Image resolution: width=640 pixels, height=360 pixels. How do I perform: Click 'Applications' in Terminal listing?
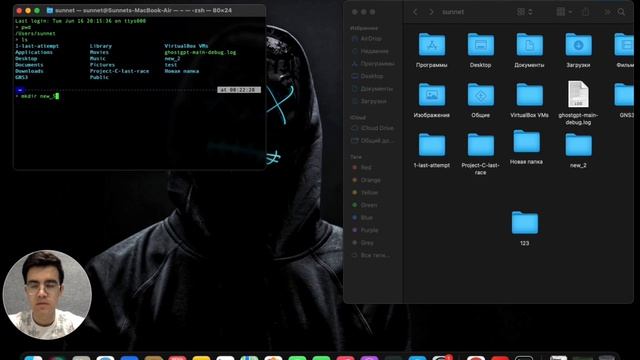34,52
